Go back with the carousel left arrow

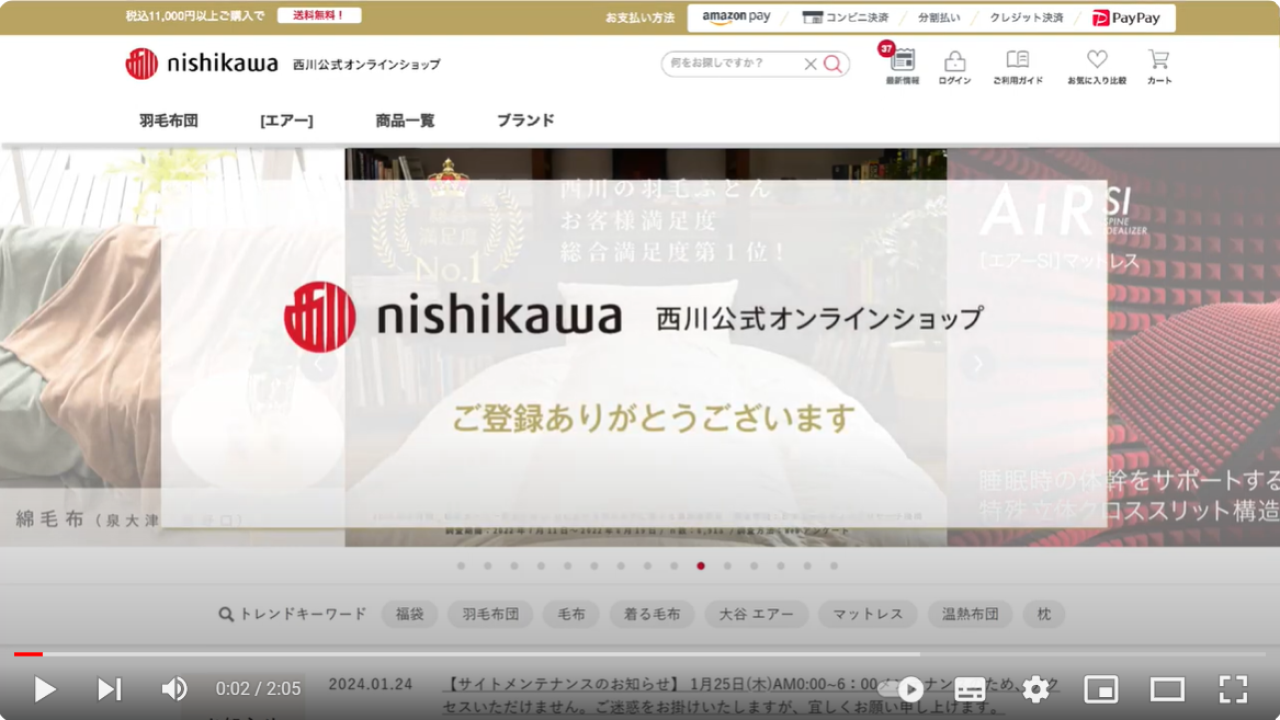click(x=318, y=364)
